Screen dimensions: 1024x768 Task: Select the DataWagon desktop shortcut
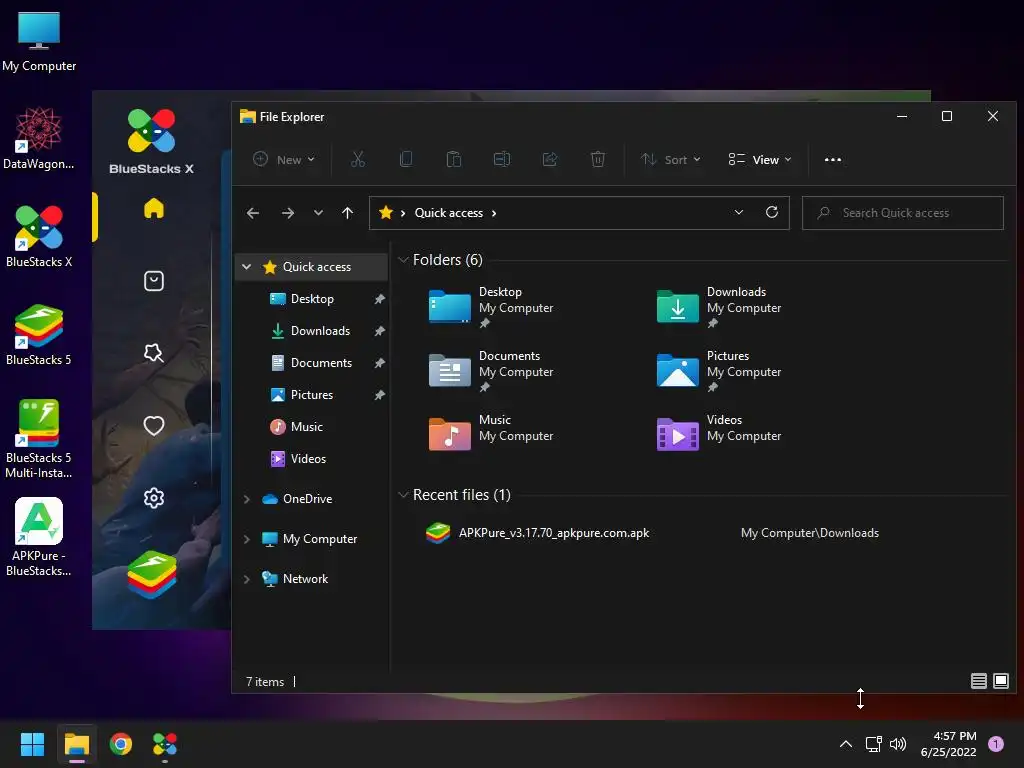point(39,138)
